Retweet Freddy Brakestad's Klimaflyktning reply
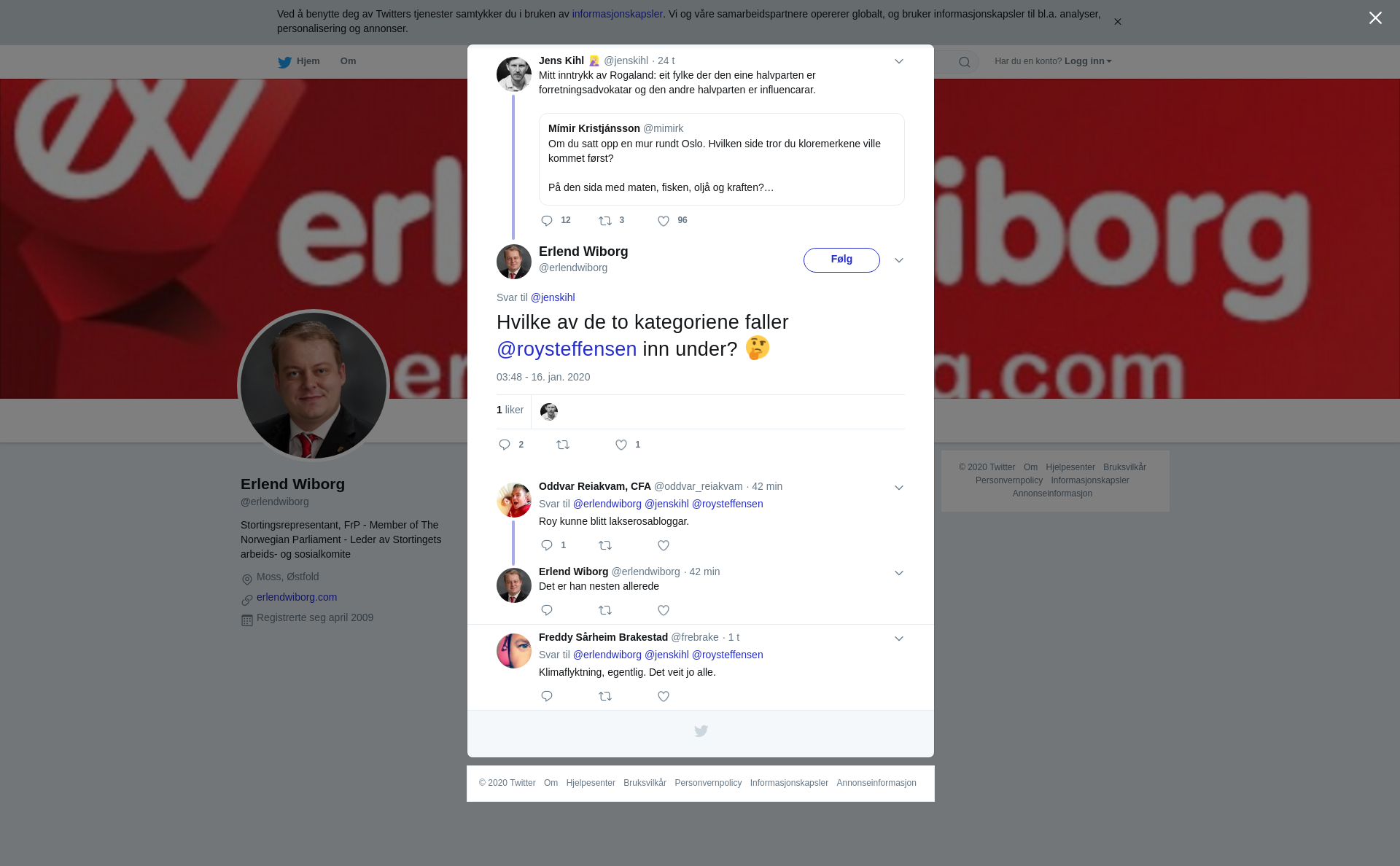Image resolution: width=1400 pixels, height=866 pixels. [605, 696]
